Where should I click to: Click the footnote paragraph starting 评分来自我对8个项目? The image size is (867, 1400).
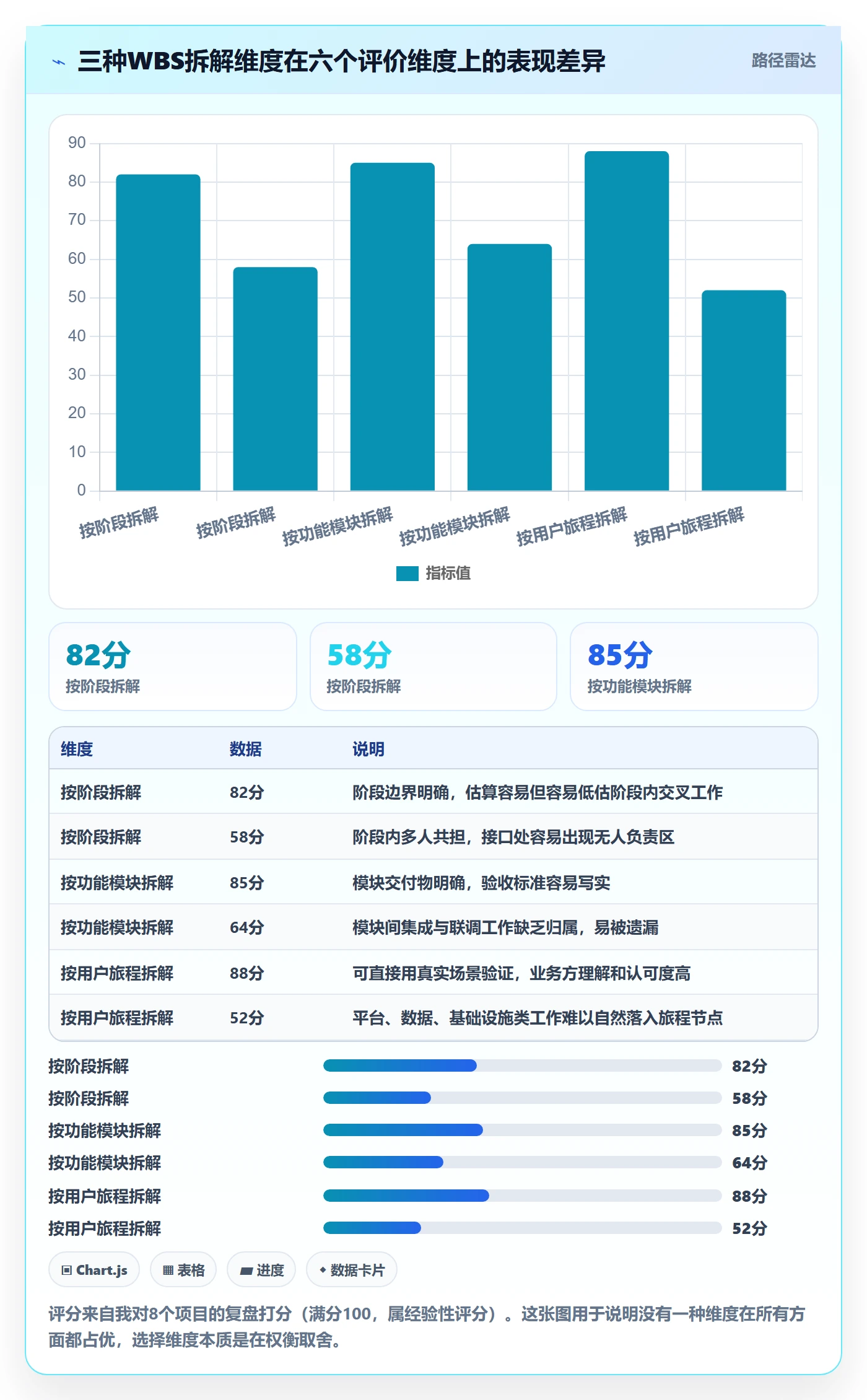(427, 1327)
